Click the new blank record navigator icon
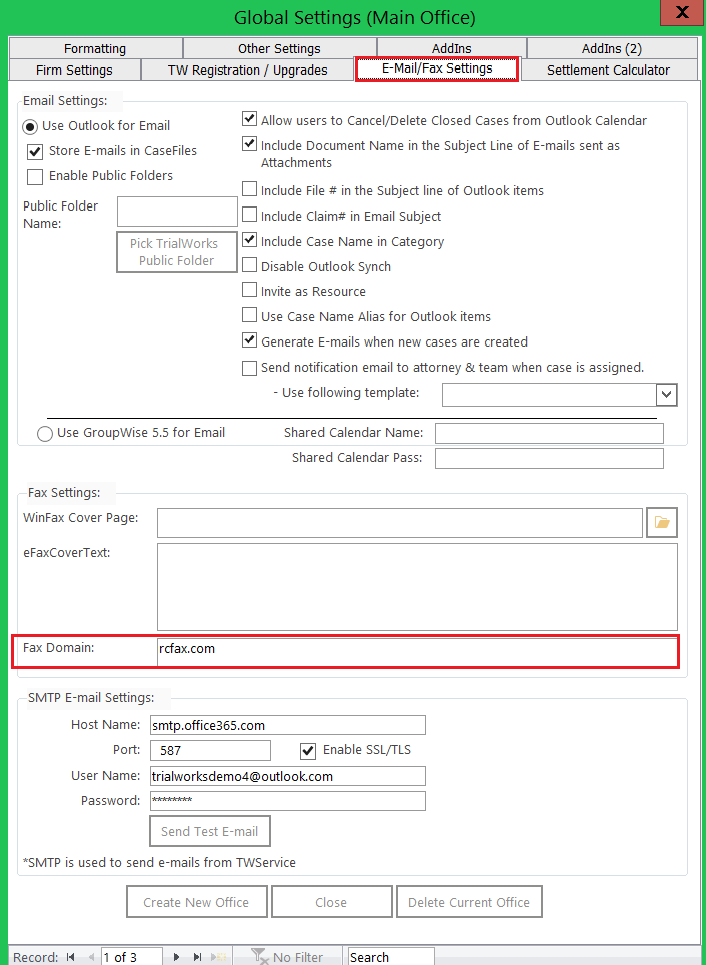Viewport: 706px width, 965px height. click(217, 957)
